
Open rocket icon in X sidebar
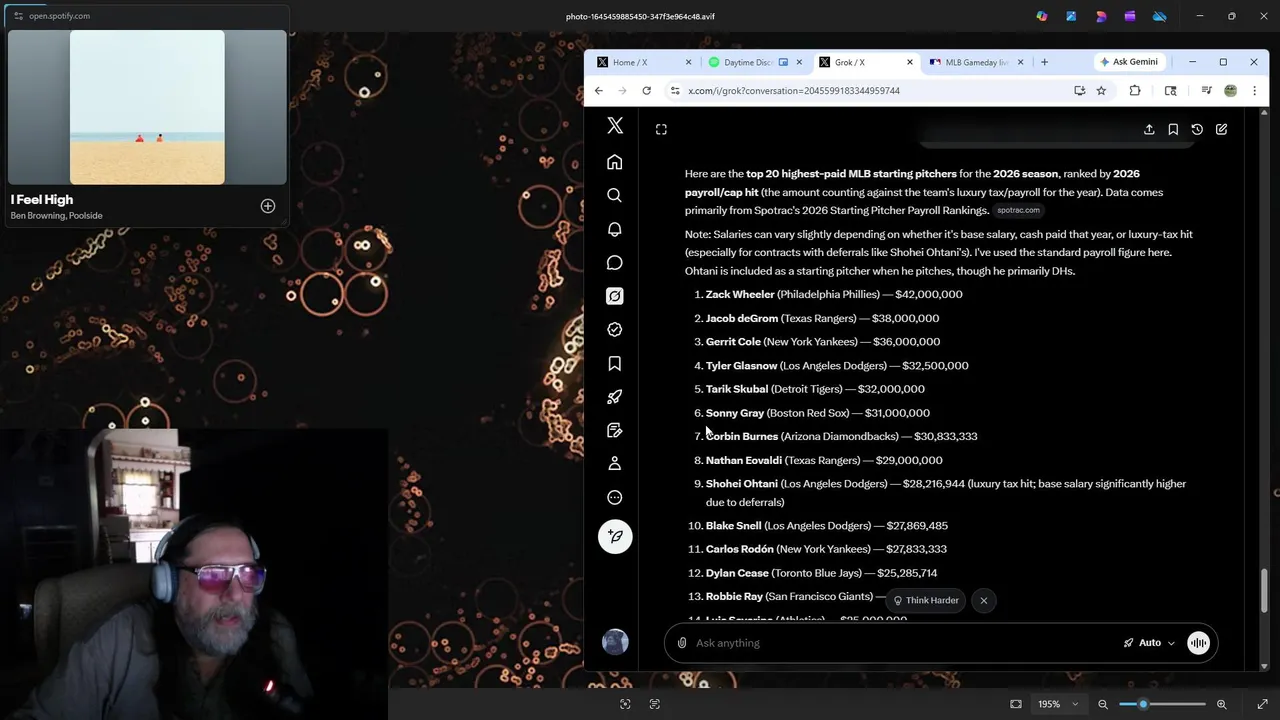[x=615, y=397]
